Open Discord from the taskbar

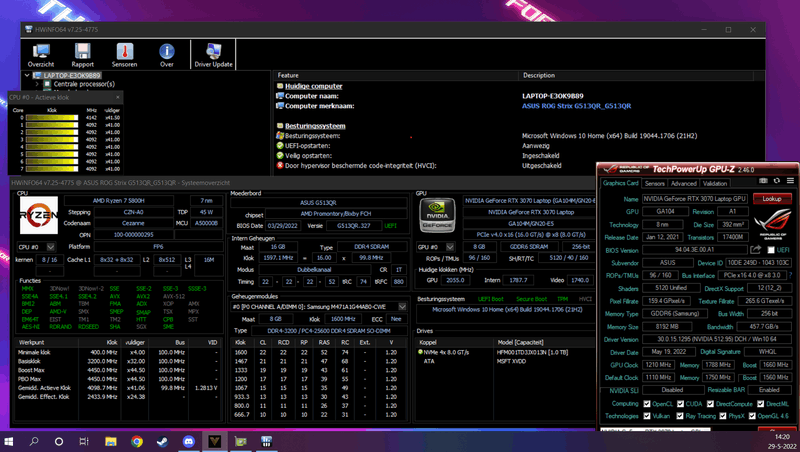pos(188,441)
